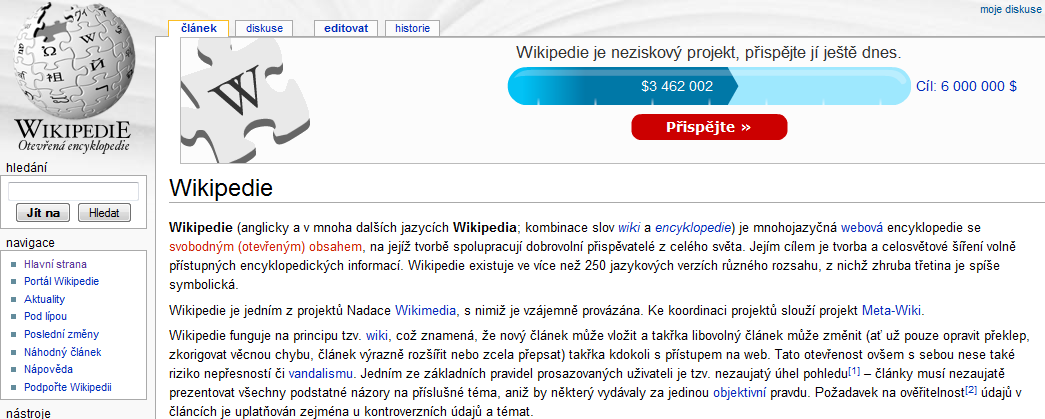The image size is (1045, 419).
Task: Open Pod lípou sidebar link
Action: click(x=45, y=316)
